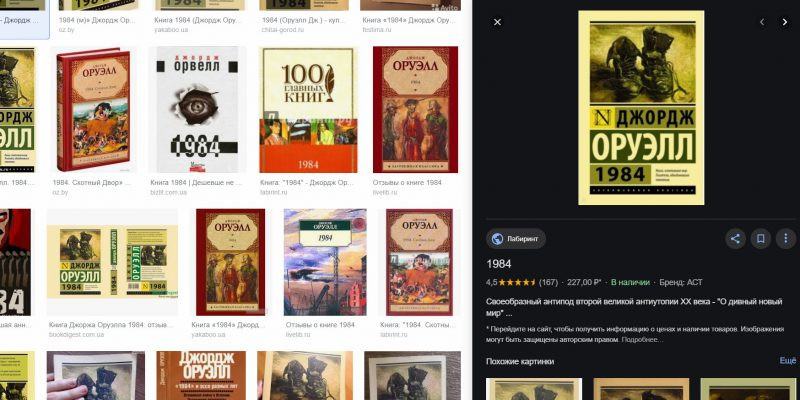Select the Орвелл eye cover thumbnail
800x400 pixels.
(x=198, y=110)
